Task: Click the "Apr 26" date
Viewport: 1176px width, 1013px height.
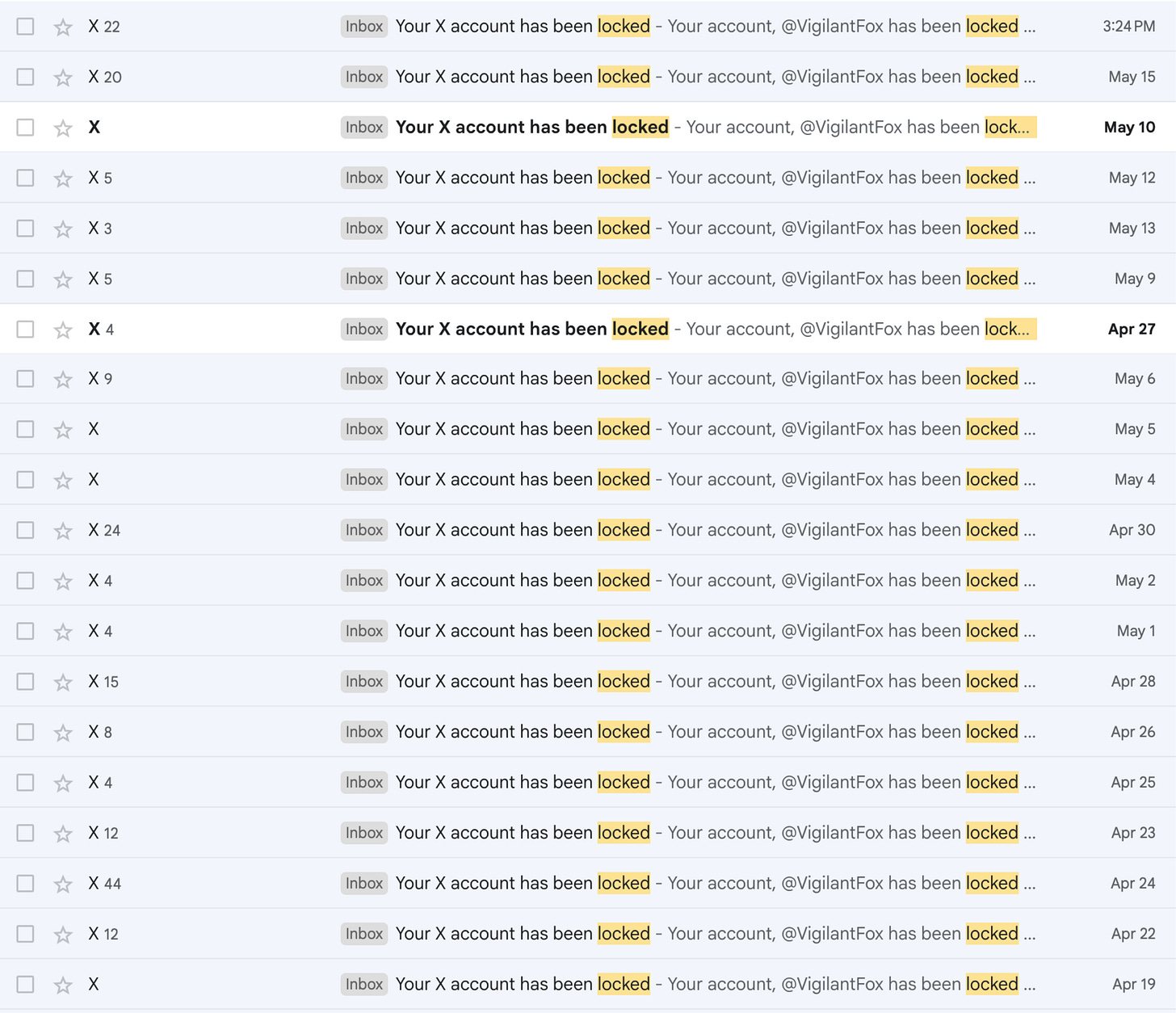Action: coord(1133,732)
